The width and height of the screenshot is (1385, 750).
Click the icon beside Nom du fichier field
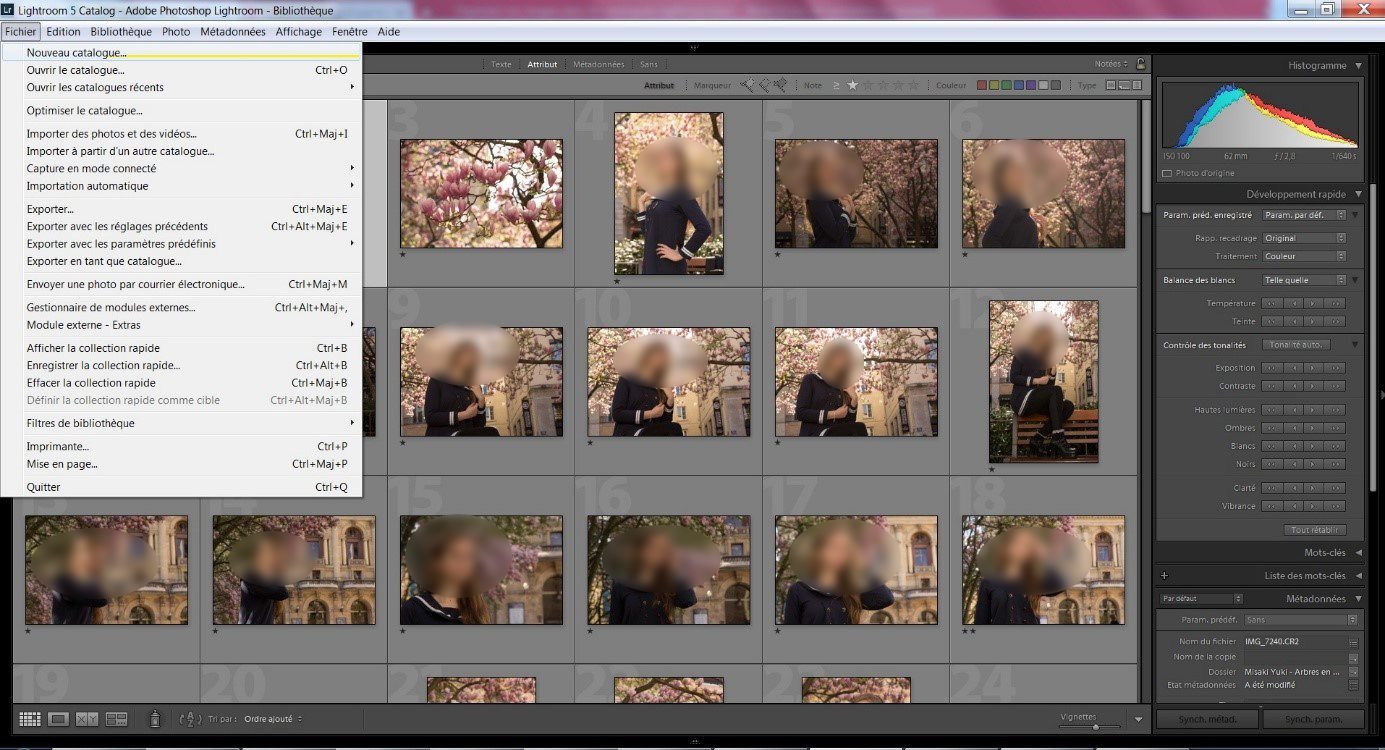[x=1353, y=641]
